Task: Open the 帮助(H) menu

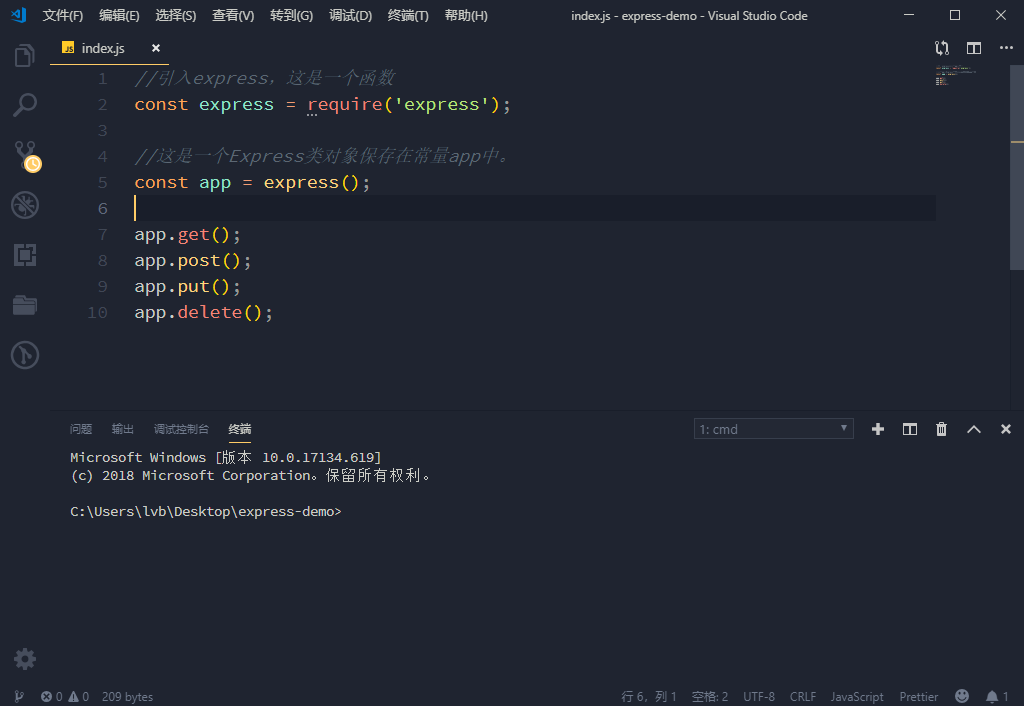Action: 466,16
